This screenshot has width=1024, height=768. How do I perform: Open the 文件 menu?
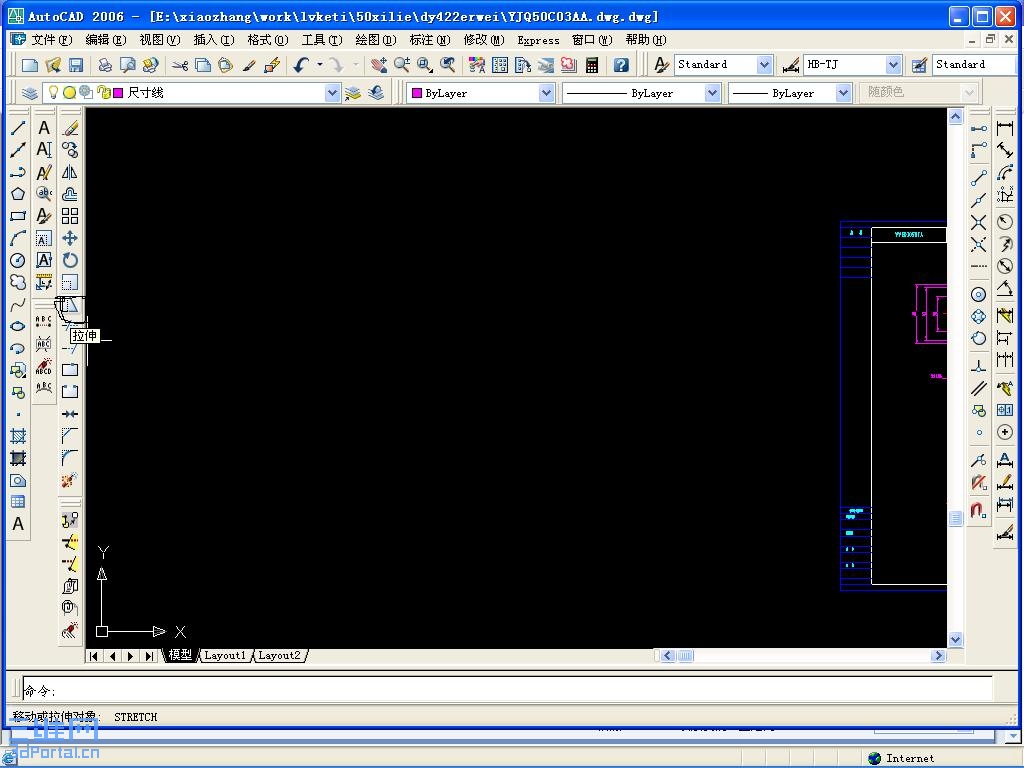point(52,40)
